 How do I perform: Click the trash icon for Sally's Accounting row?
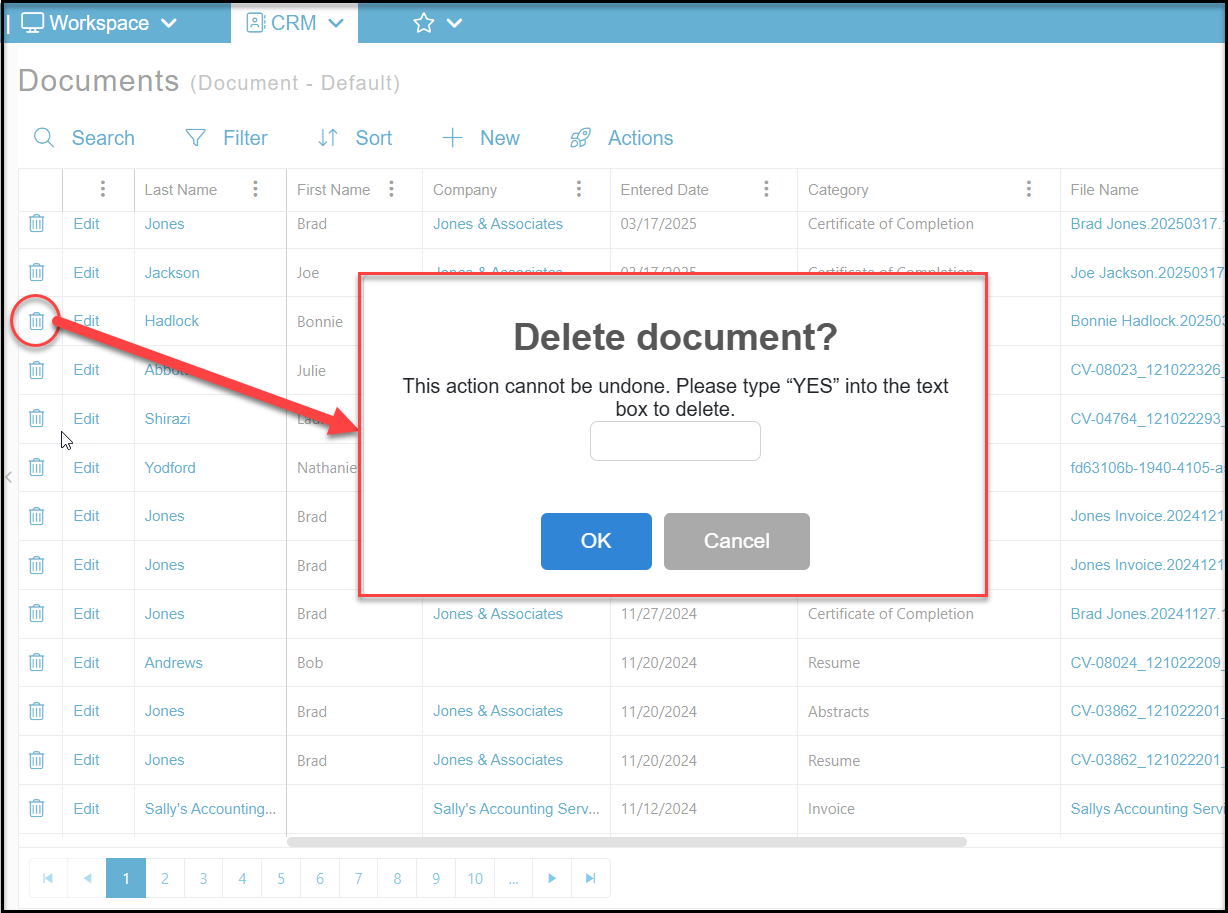(36, 808)
